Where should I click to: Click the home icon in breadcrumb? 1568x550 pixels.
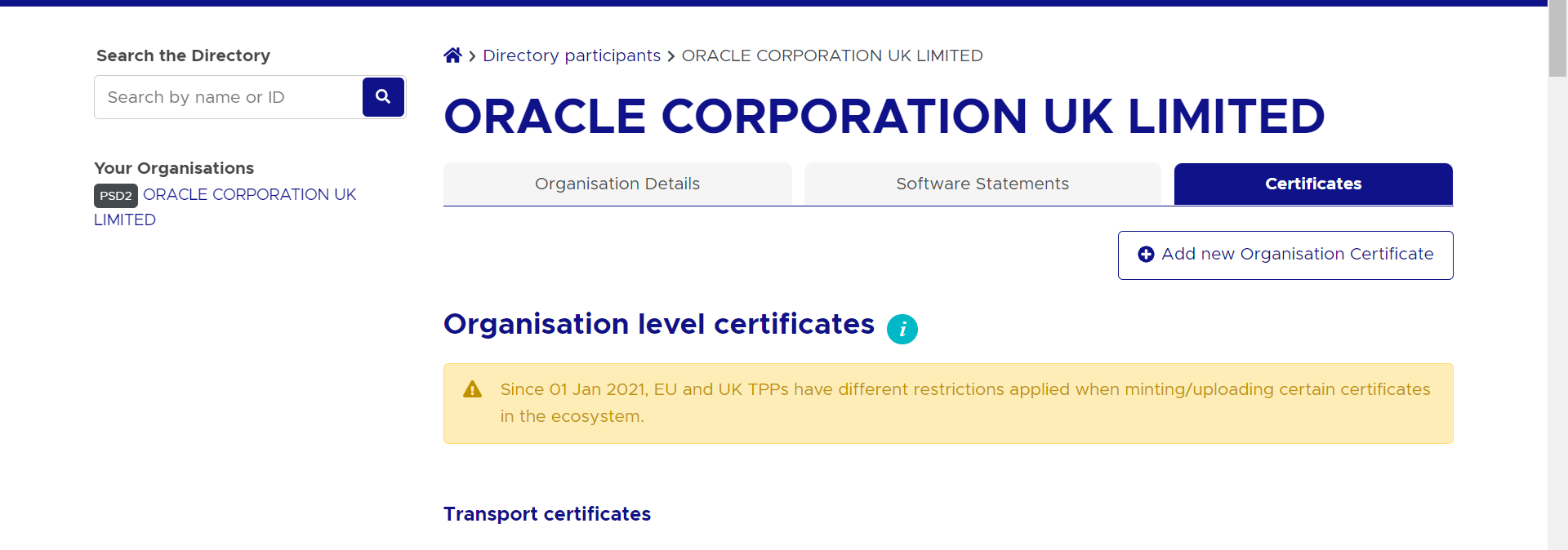(452, 55)
